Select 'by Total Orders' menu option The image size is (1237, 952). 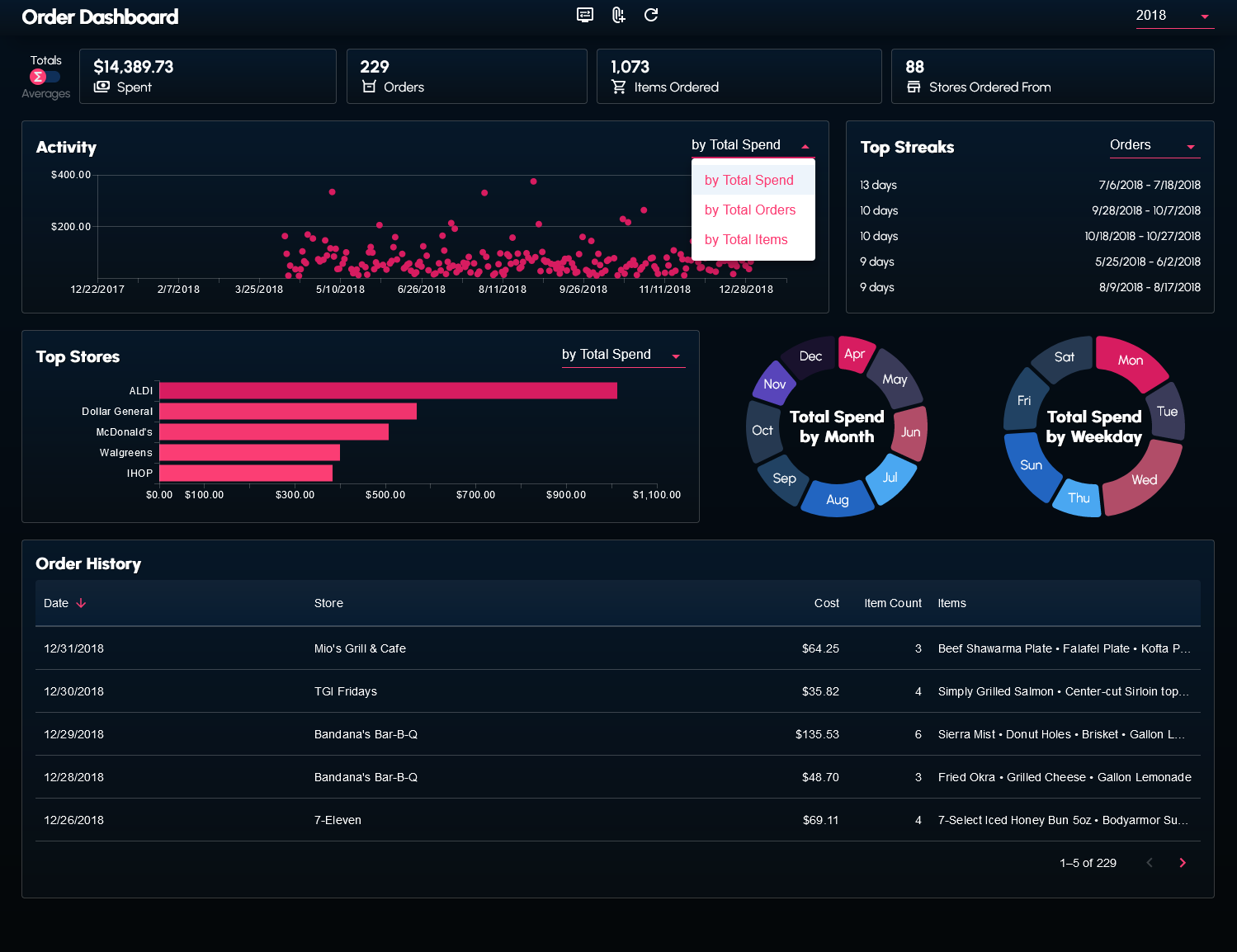coord(750,210)
